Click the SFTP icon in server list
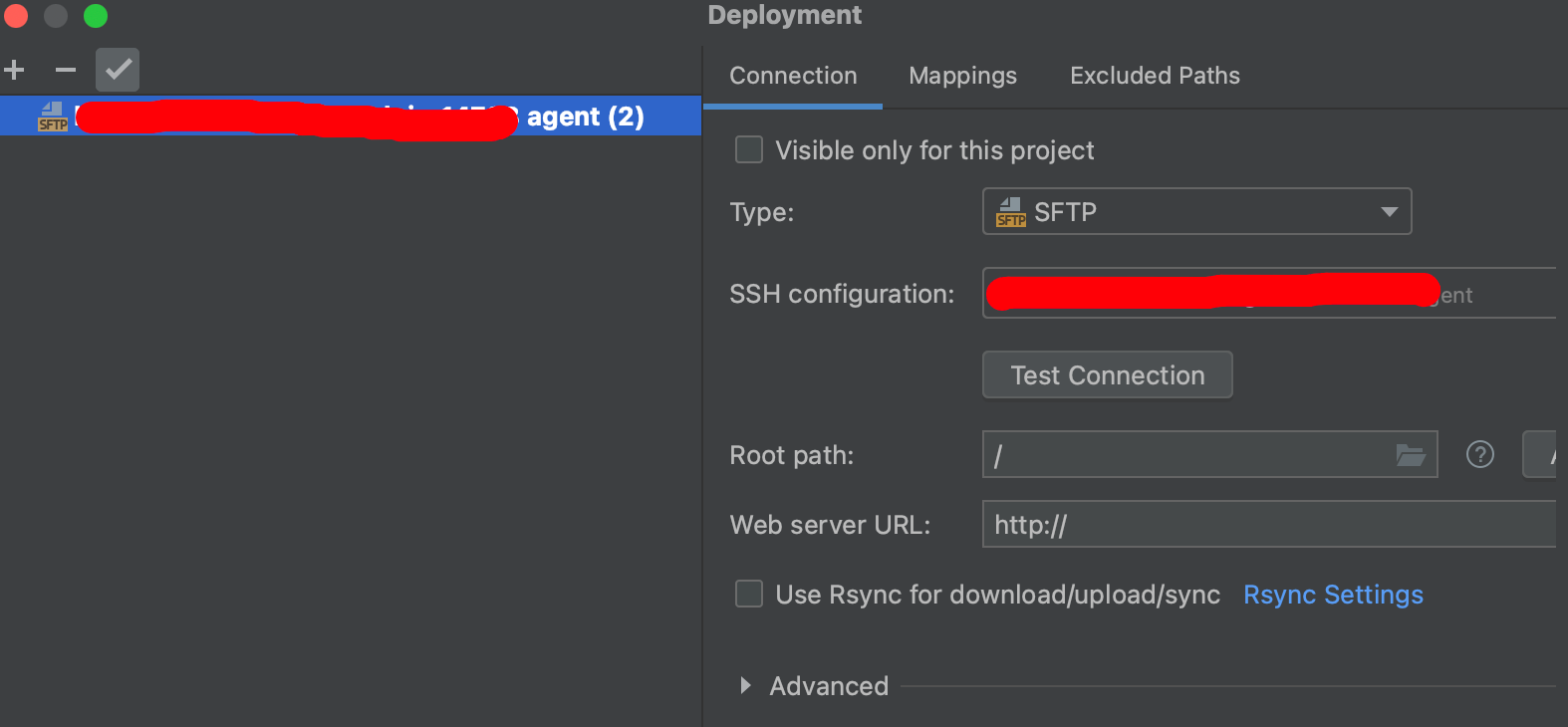 (x=53, y=117)
